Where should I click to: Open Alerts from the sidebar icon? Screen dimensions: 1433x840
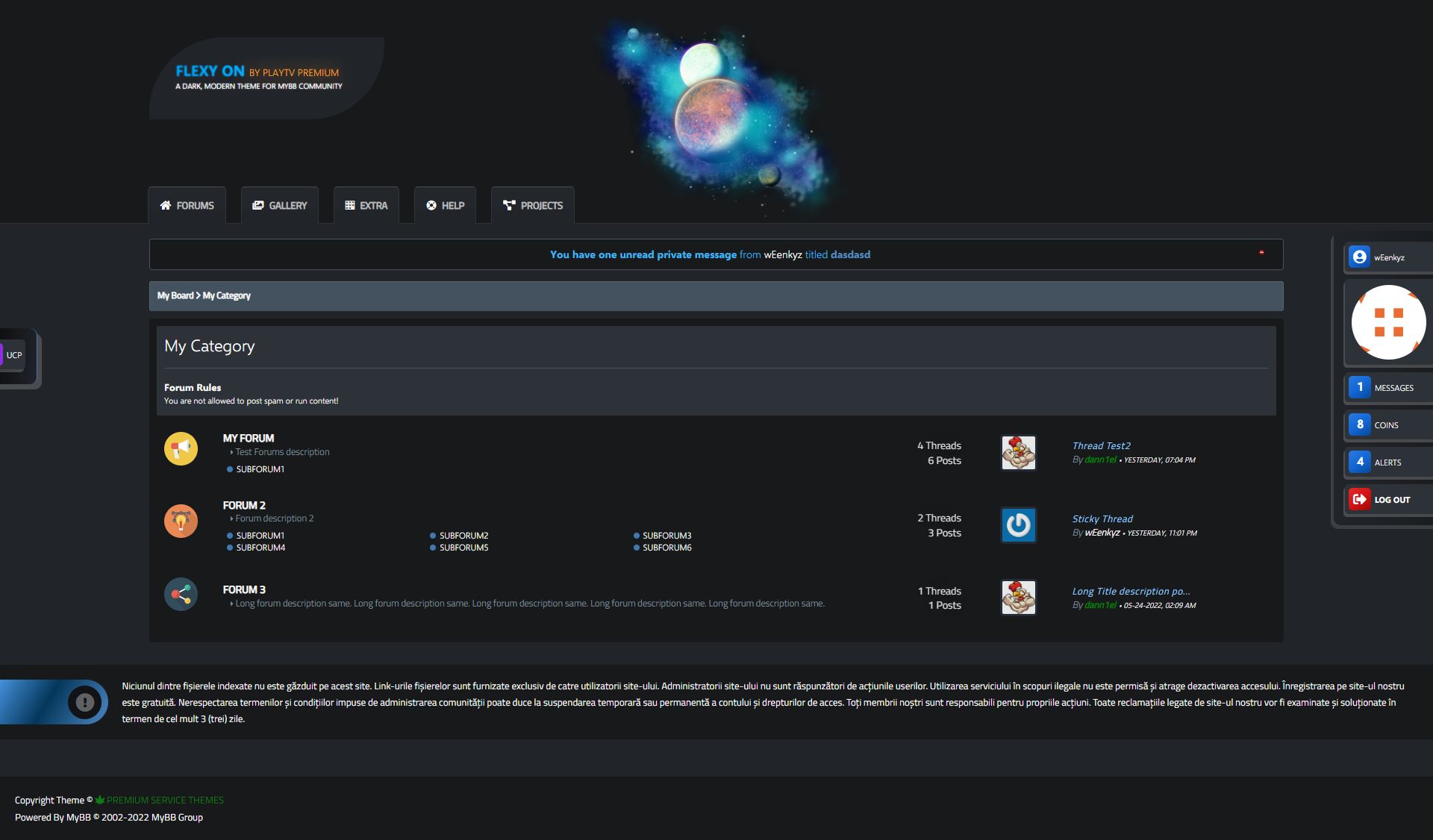click(1359, 462)
